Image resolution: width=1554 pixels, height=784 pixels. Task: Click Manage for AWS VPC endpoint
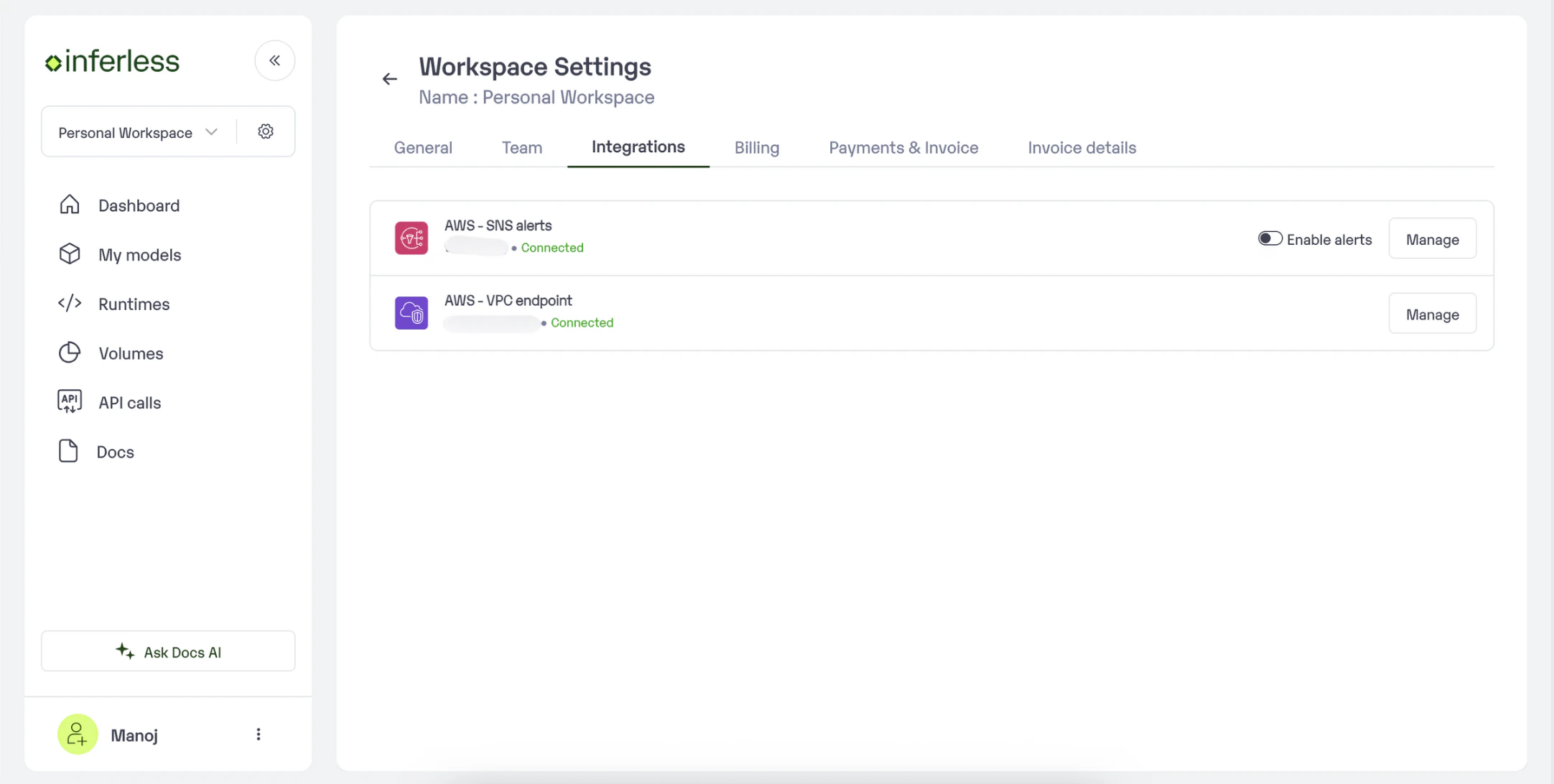pyautogui.click(x=1432, y=314)
